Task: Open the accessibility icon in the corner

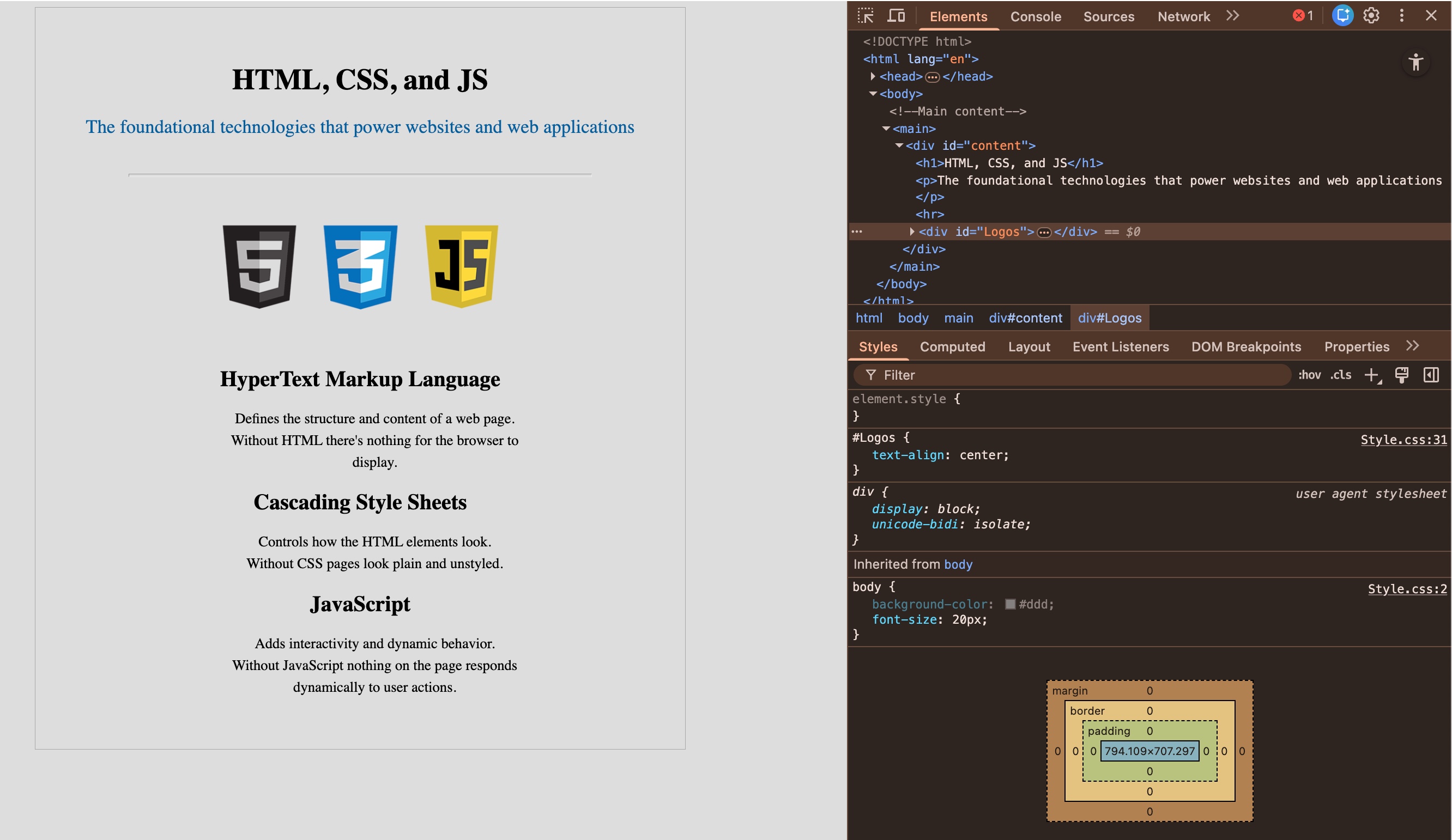Action: (1416, 63)
